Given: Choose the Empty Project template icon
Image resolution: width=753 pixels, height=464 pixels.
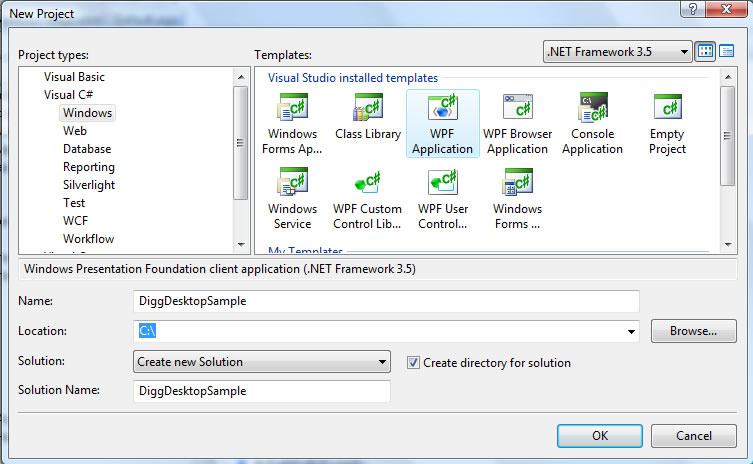Looking at the screenshot, I should click(668, 107).
